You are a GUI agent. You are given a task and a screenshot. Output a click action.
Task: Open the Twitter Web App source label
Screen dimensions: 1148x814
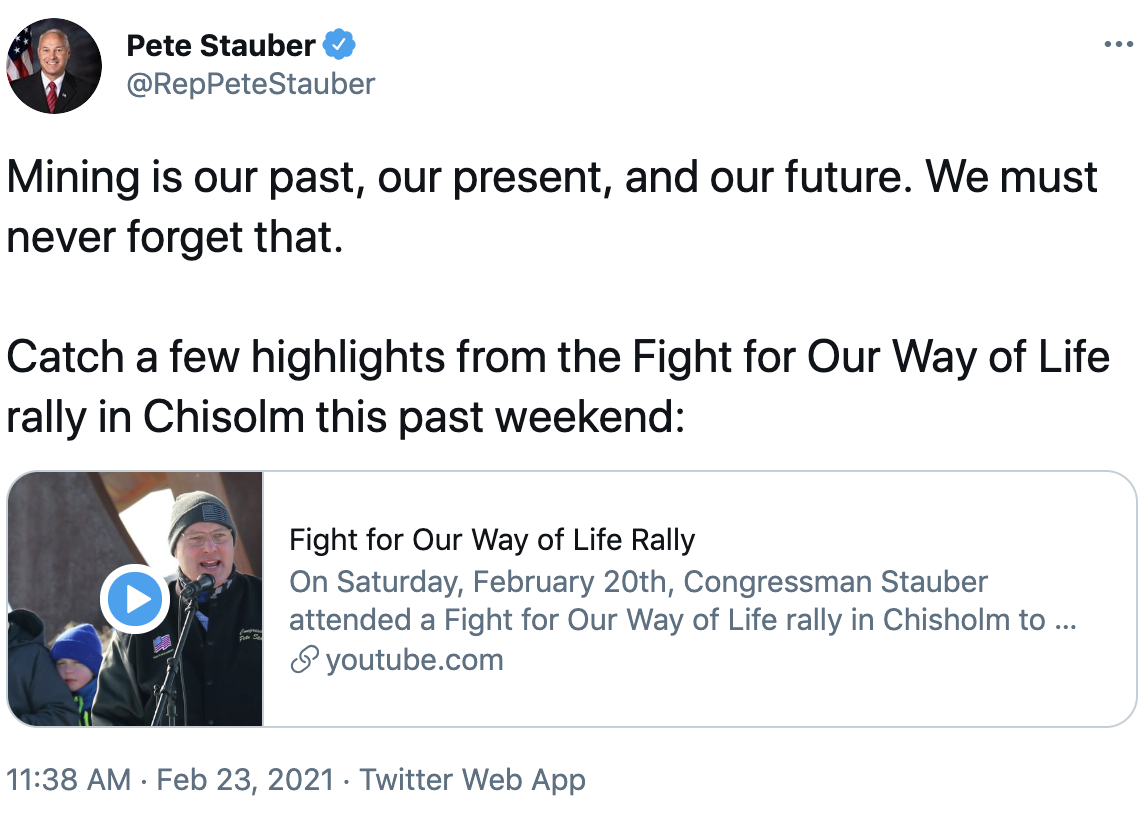472,780
